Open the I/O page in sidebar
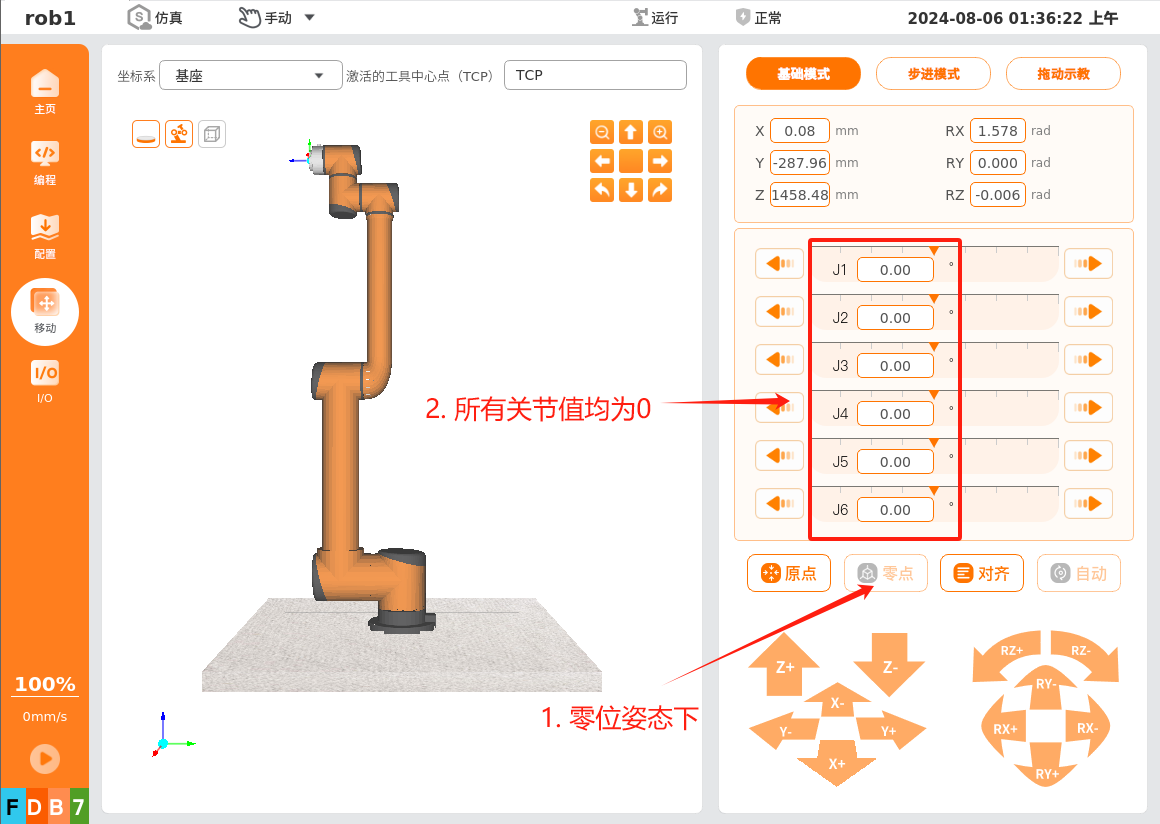 44,382
